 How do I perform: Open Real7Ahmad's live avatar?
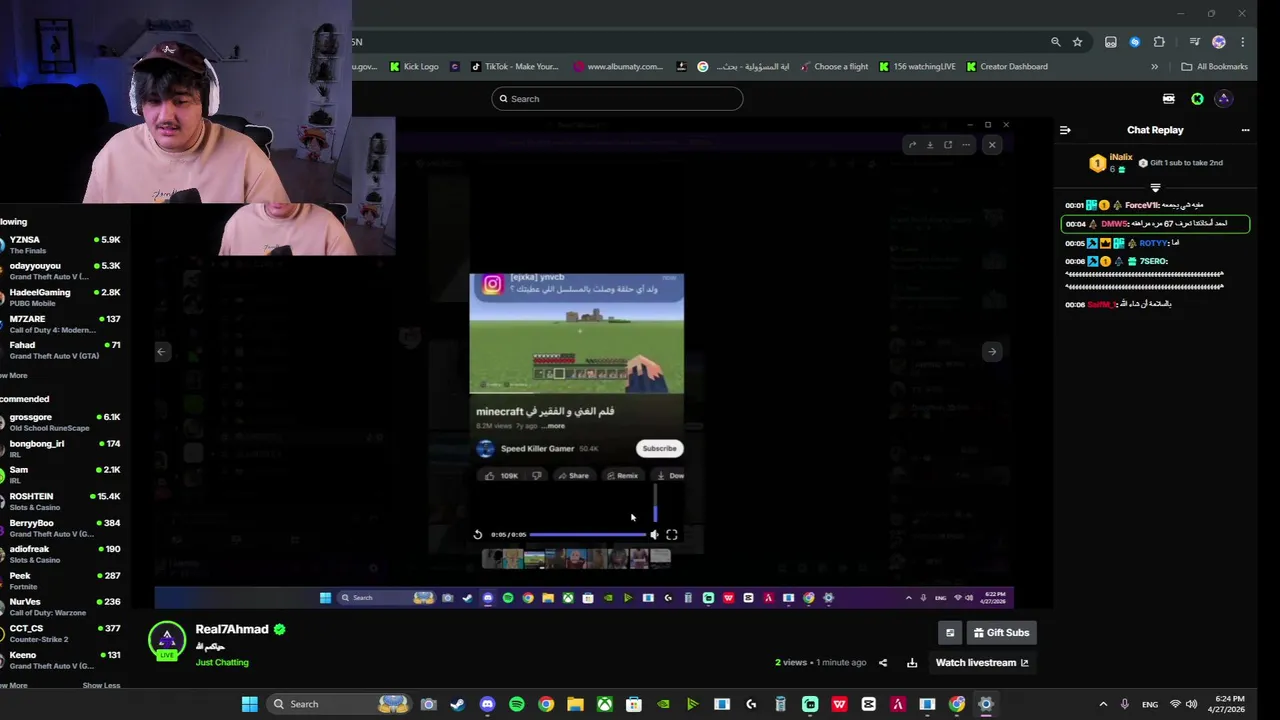(x=167, y=641)
